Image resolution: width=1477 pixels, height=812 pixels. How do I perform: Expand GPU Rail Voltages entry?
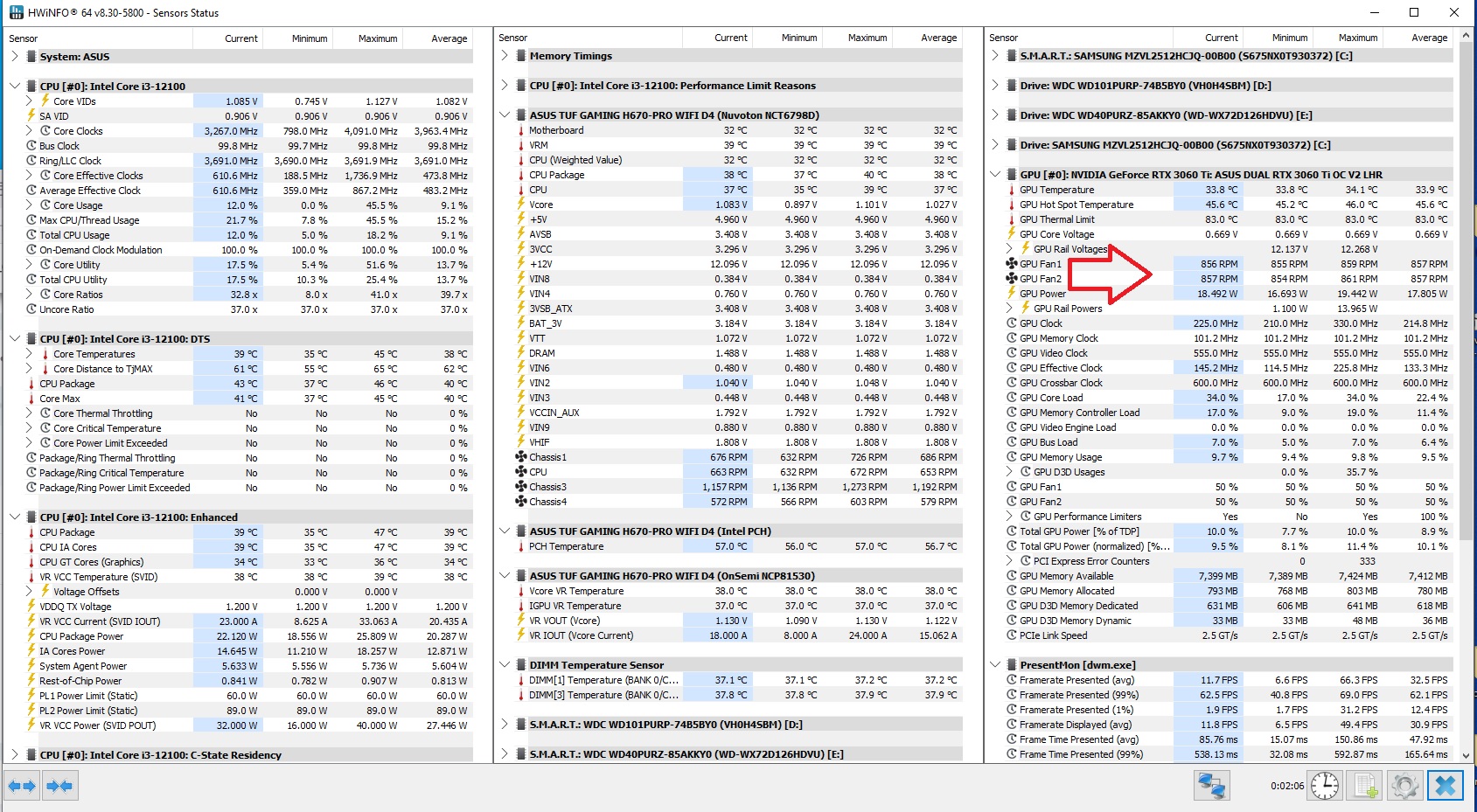point(1009,249)
